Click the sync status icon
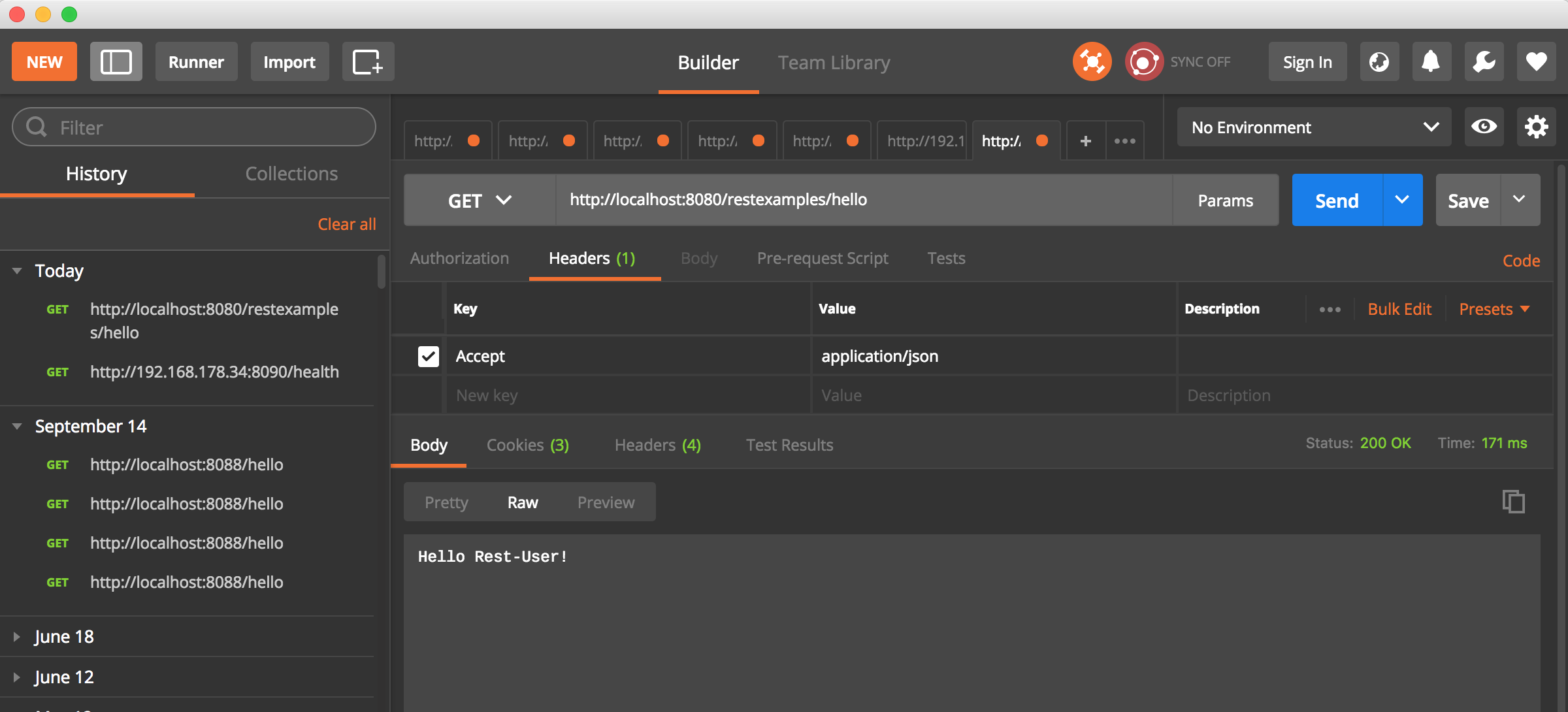1568x712 pixels. [1143, 62]
